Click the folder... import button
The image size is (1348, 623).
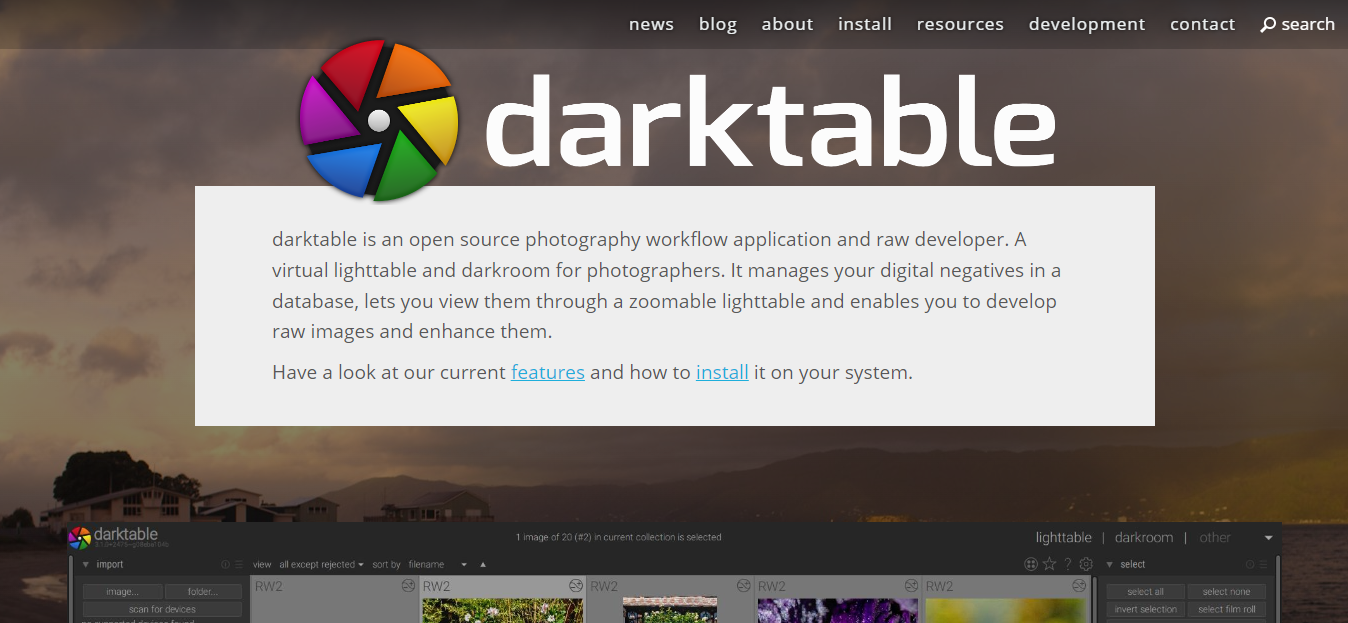point(203,592)
